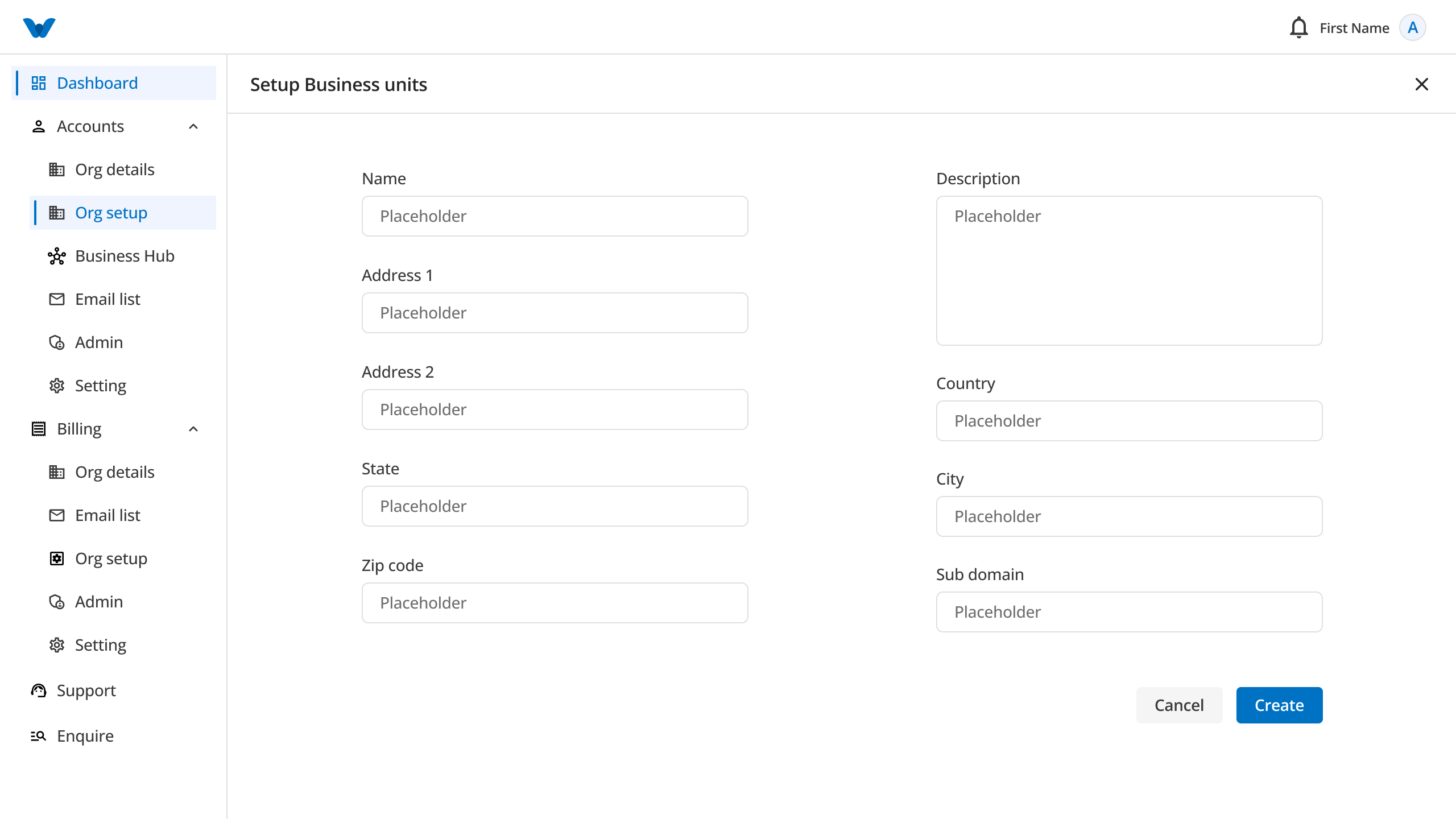Viewport: 1456px width, 819px height.
Task: Focus the City input field
Action: point(1130,516)
